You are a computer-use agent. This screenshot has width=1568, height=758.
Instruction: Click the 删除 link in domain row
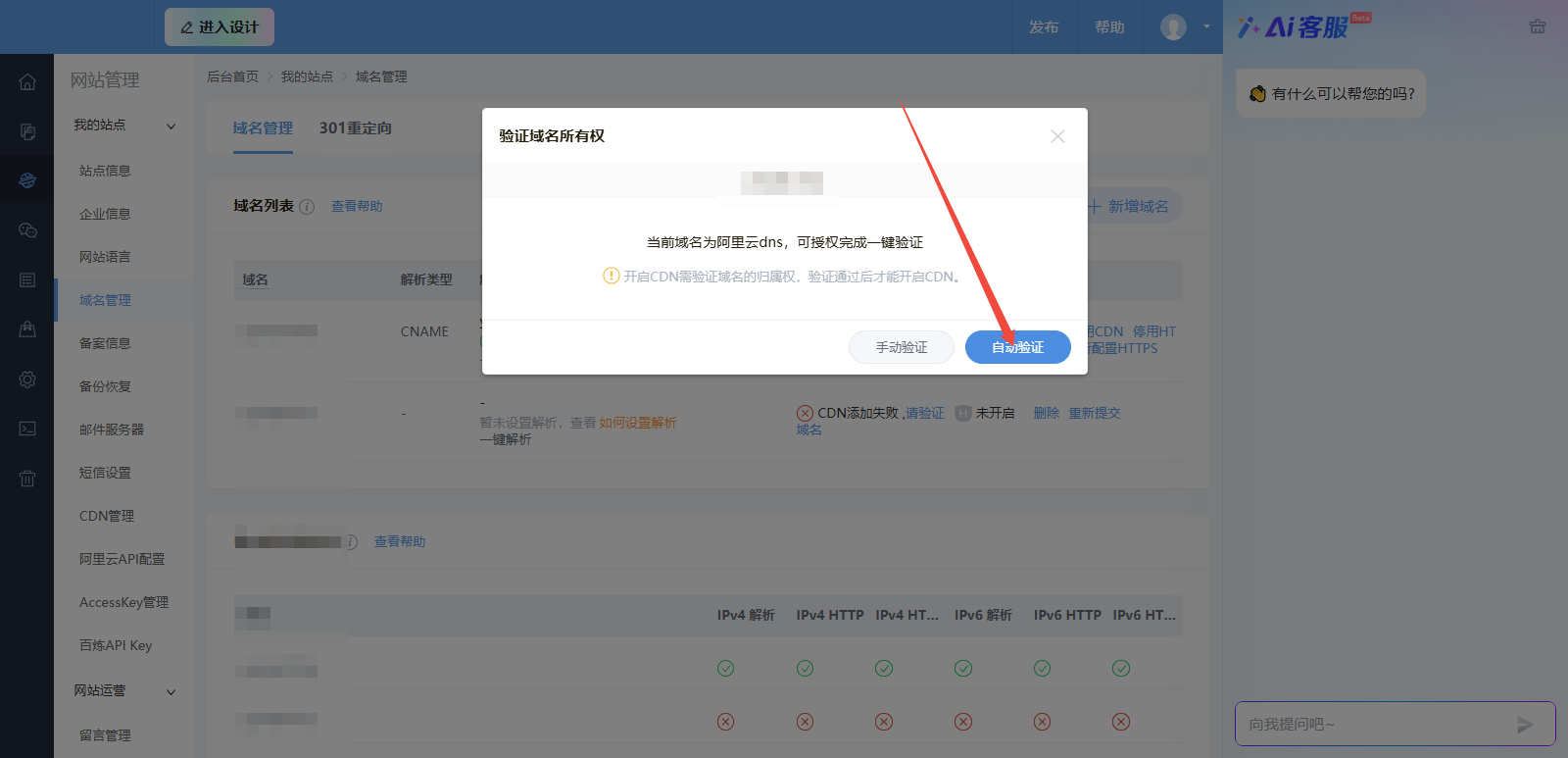1047,413
